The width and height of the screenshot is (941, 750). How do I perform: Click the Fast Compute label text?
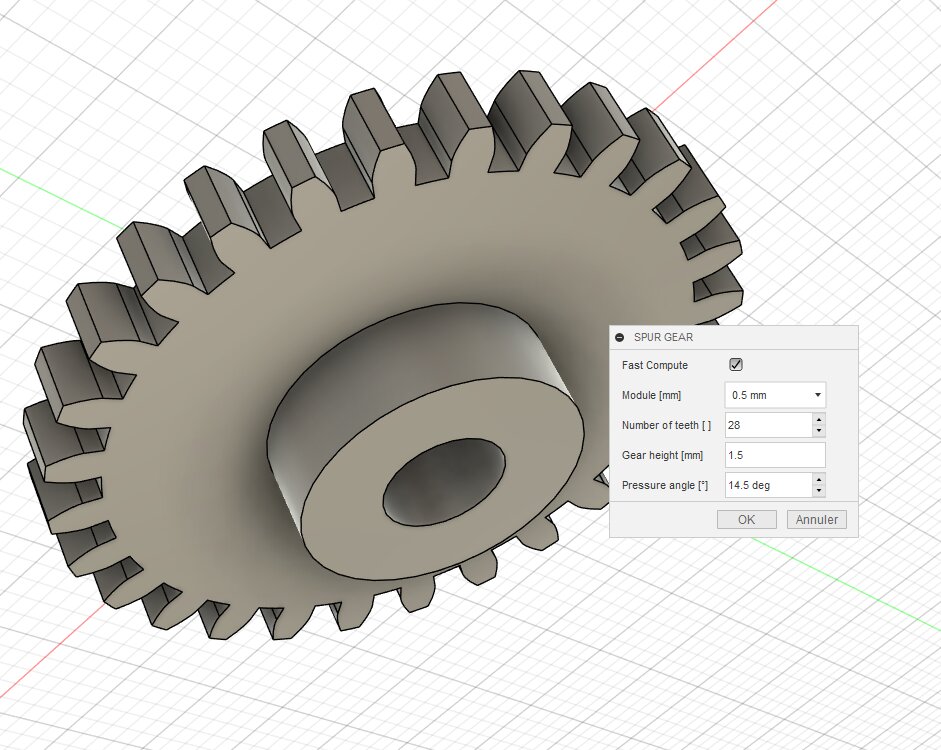tap(654, 366)
